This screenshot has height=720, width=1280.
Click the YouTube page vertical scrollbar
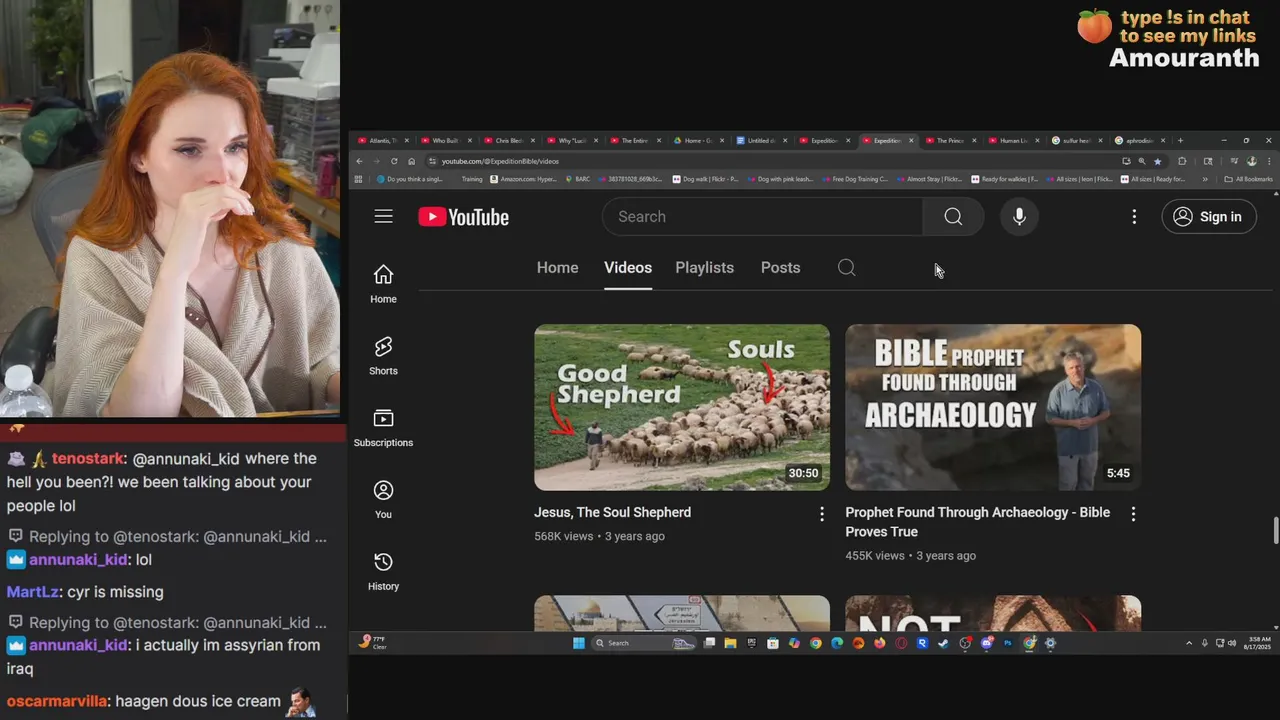coord(1275,530)
